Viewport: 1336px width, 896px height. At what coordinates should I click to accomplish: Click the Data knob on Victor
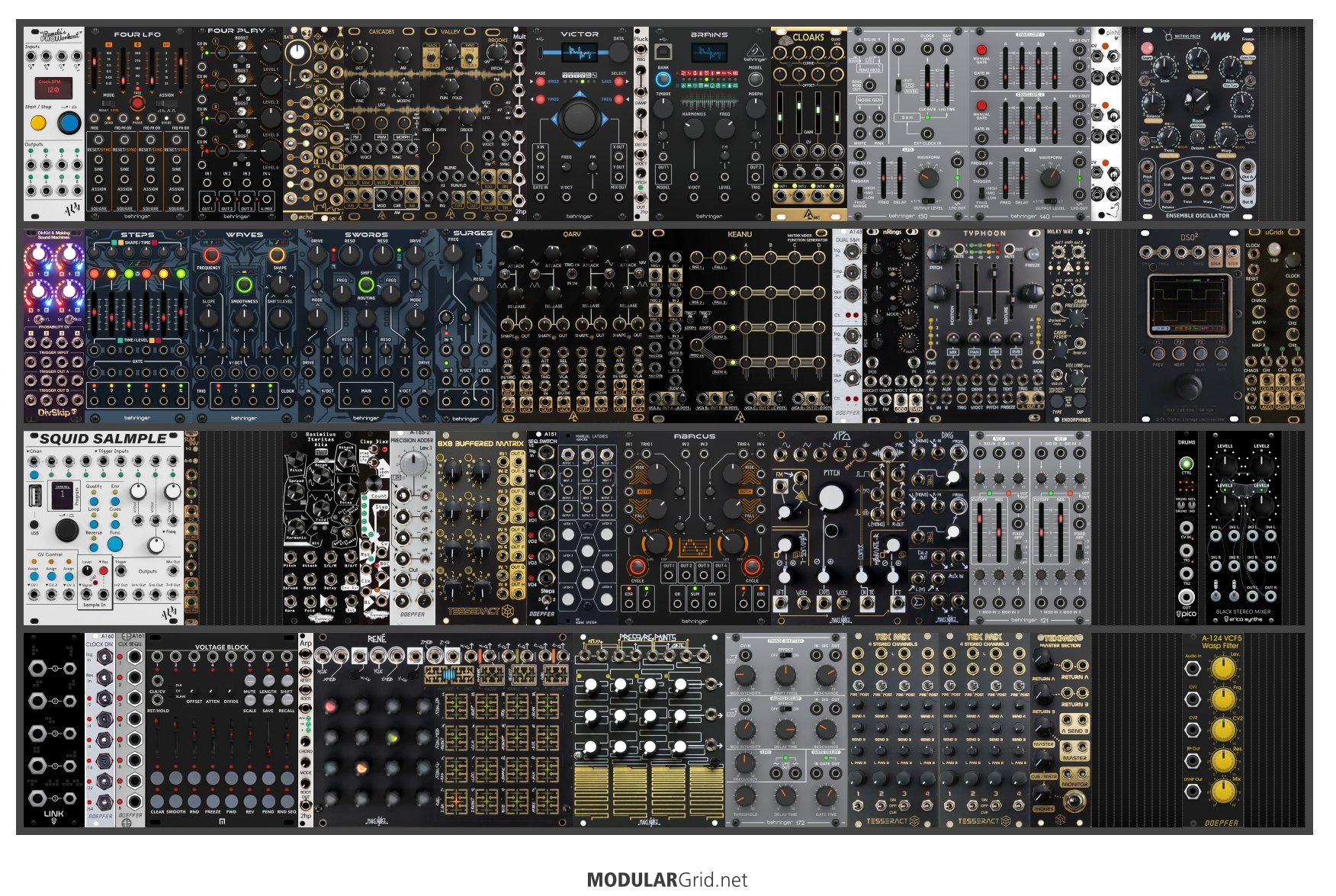coord(618,52)
